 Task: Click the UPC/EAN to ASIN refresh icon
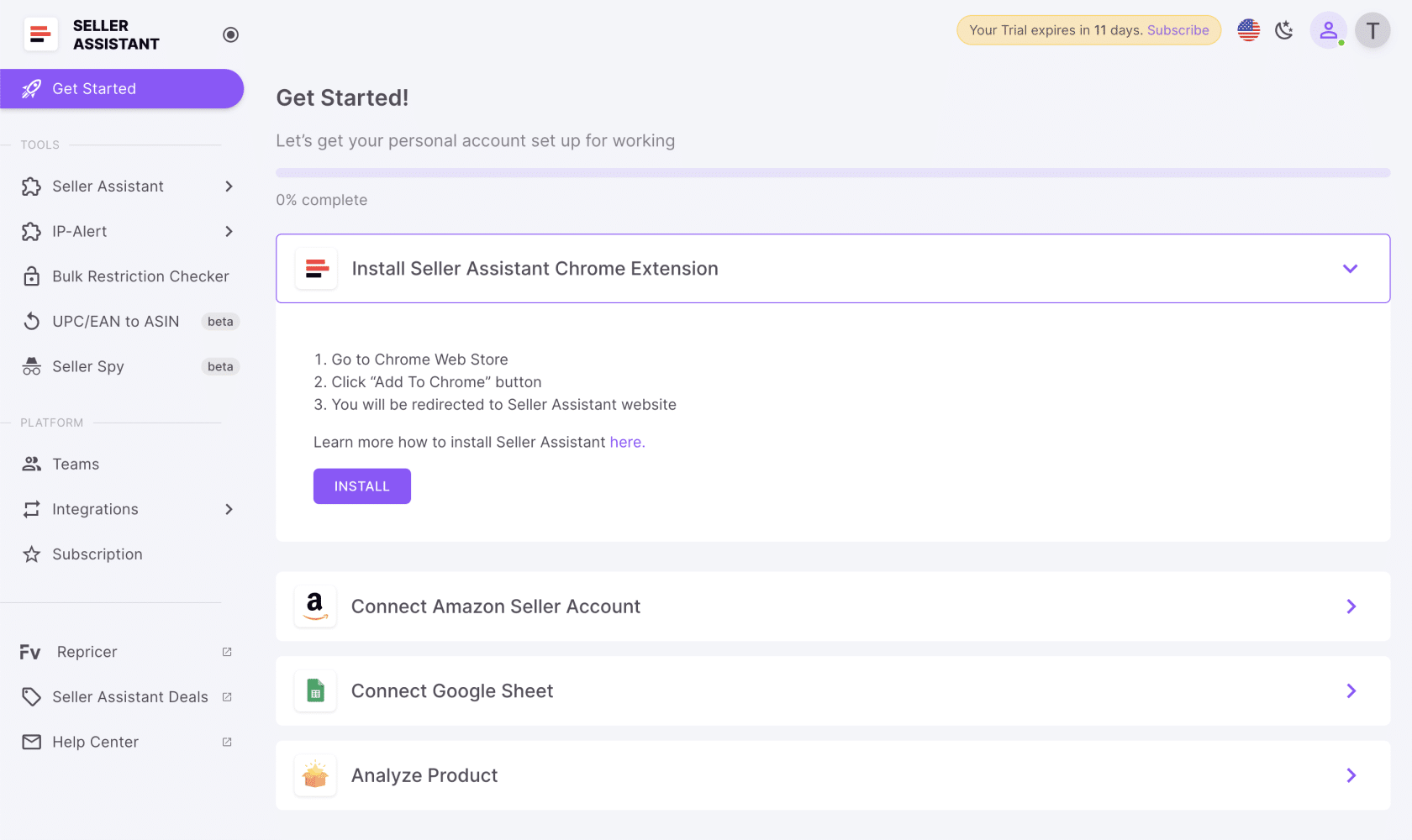[31, 322]
